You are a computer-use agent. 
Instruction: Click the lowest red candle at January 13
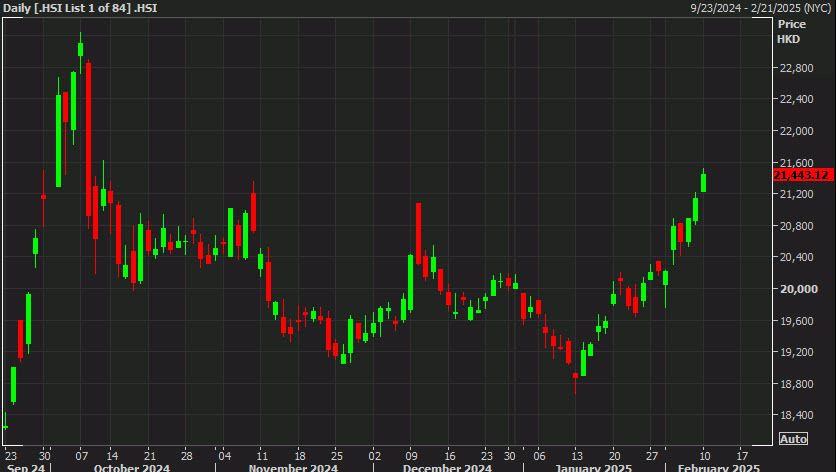tap(575, 376)
